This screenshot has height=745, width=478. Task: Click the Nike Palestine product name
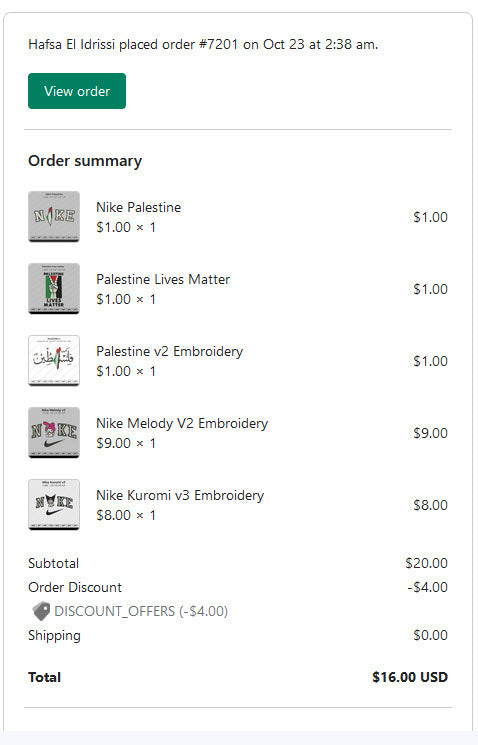[139, 207]
